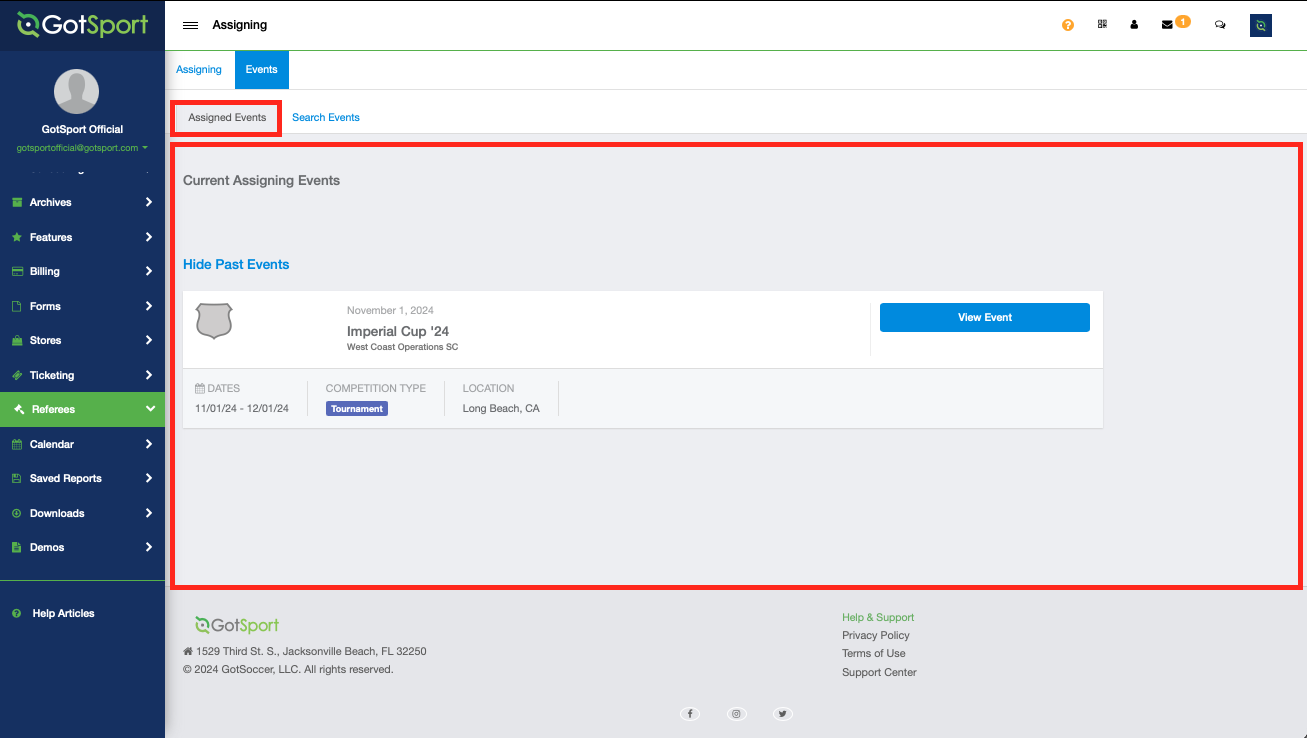Image resolution: width=1307 pixels, height=738 pixels.
Task: Select the Events tab
Action: [x=262, y=70]
